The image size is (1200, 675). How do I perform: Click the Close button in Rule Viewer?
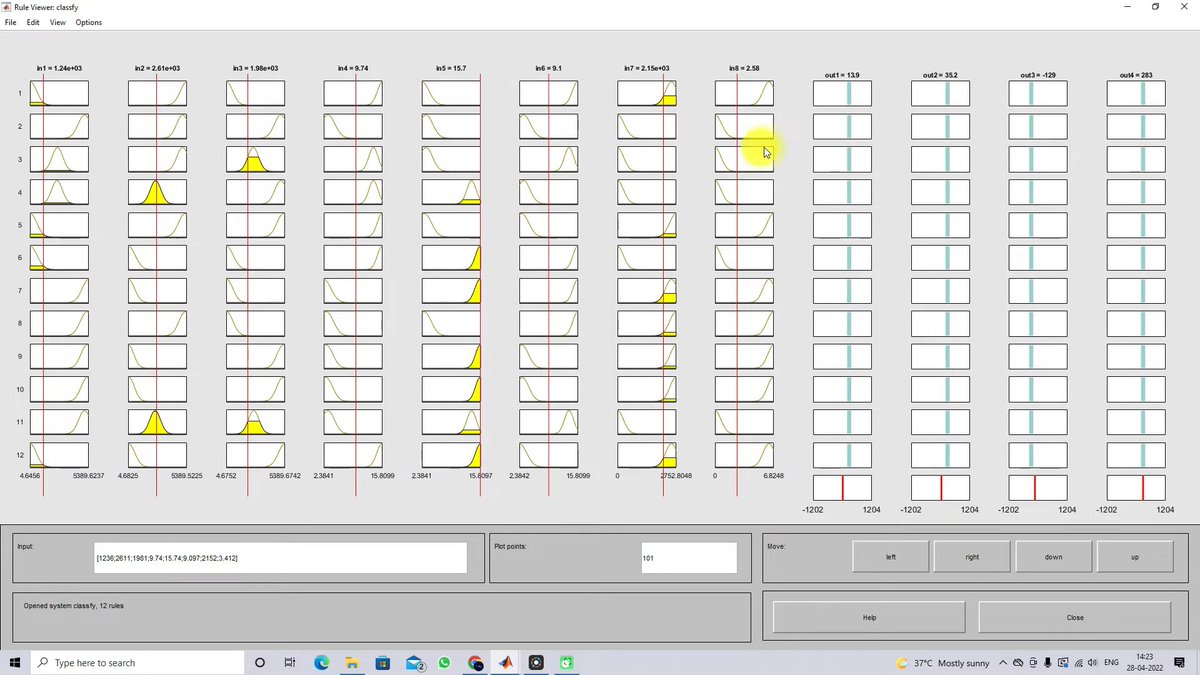(1075, 617)
